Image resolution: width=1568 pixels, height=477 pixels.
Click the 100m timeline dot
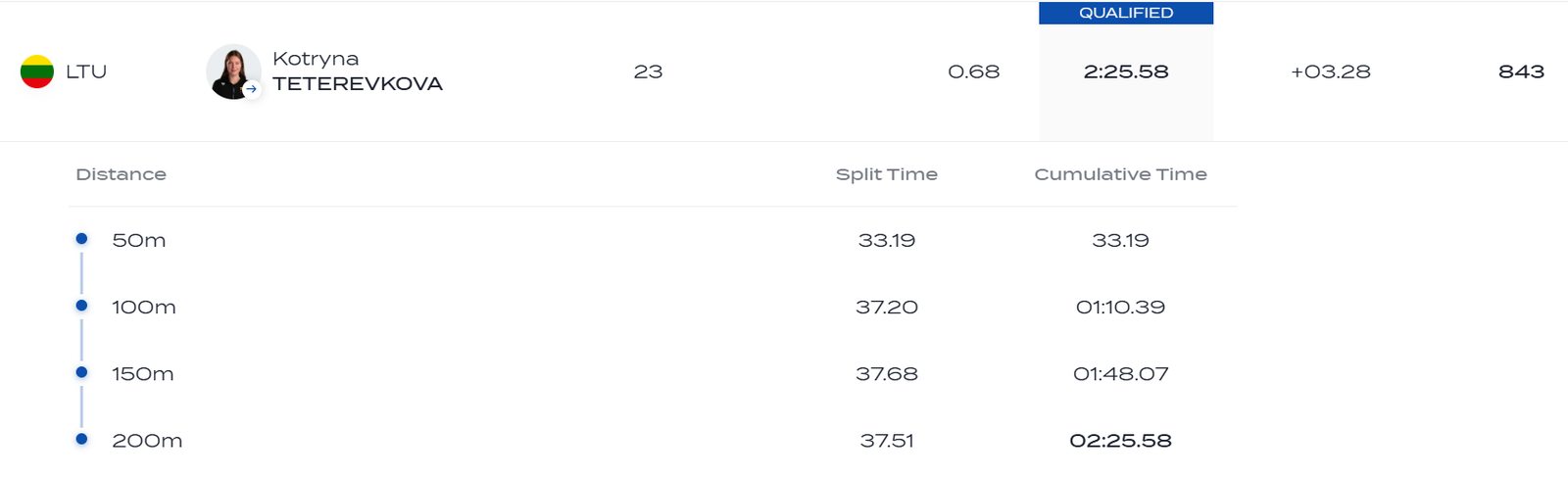tap(81, 306)
